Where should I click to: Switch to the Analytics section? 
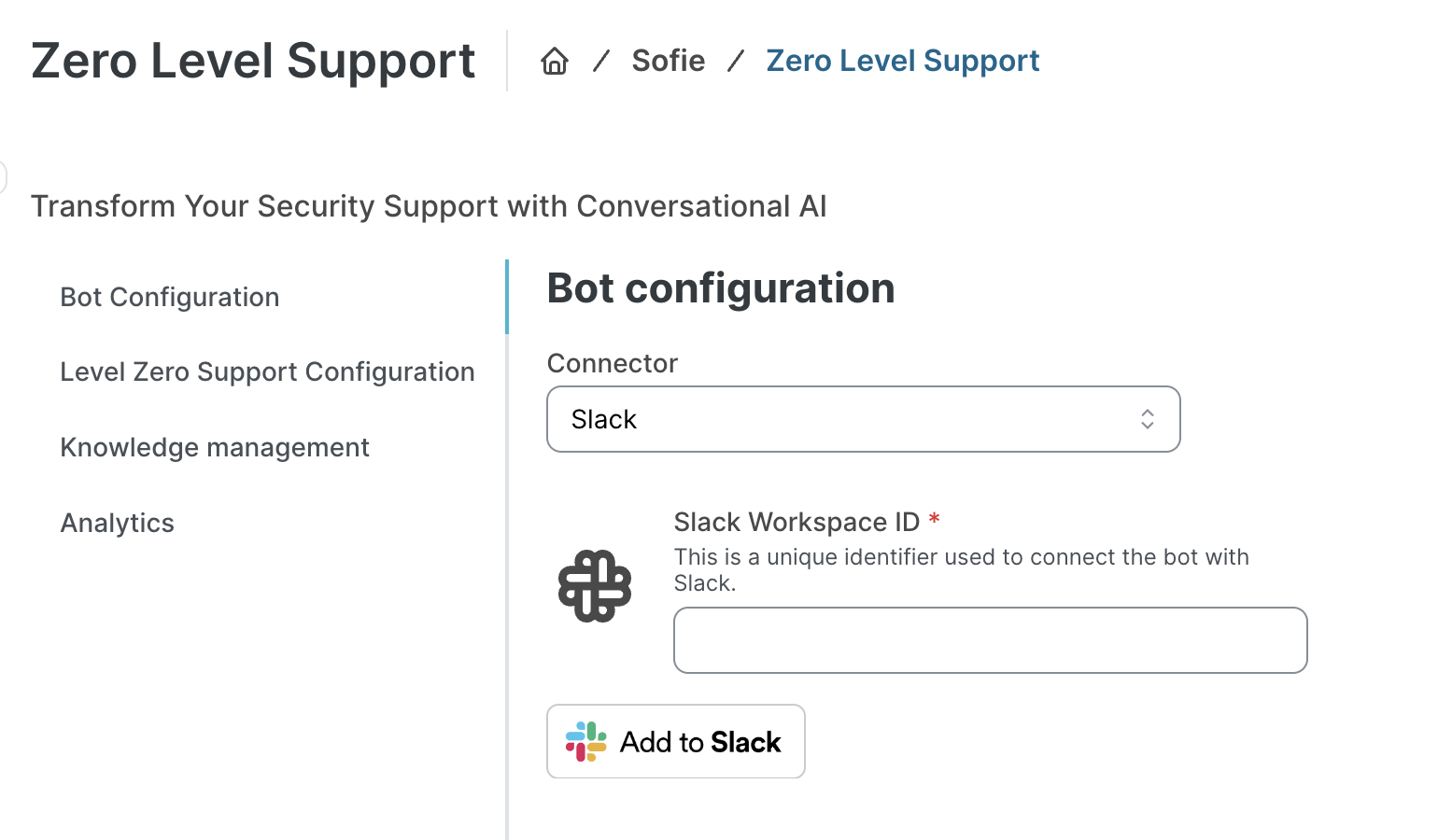[117, 523]
